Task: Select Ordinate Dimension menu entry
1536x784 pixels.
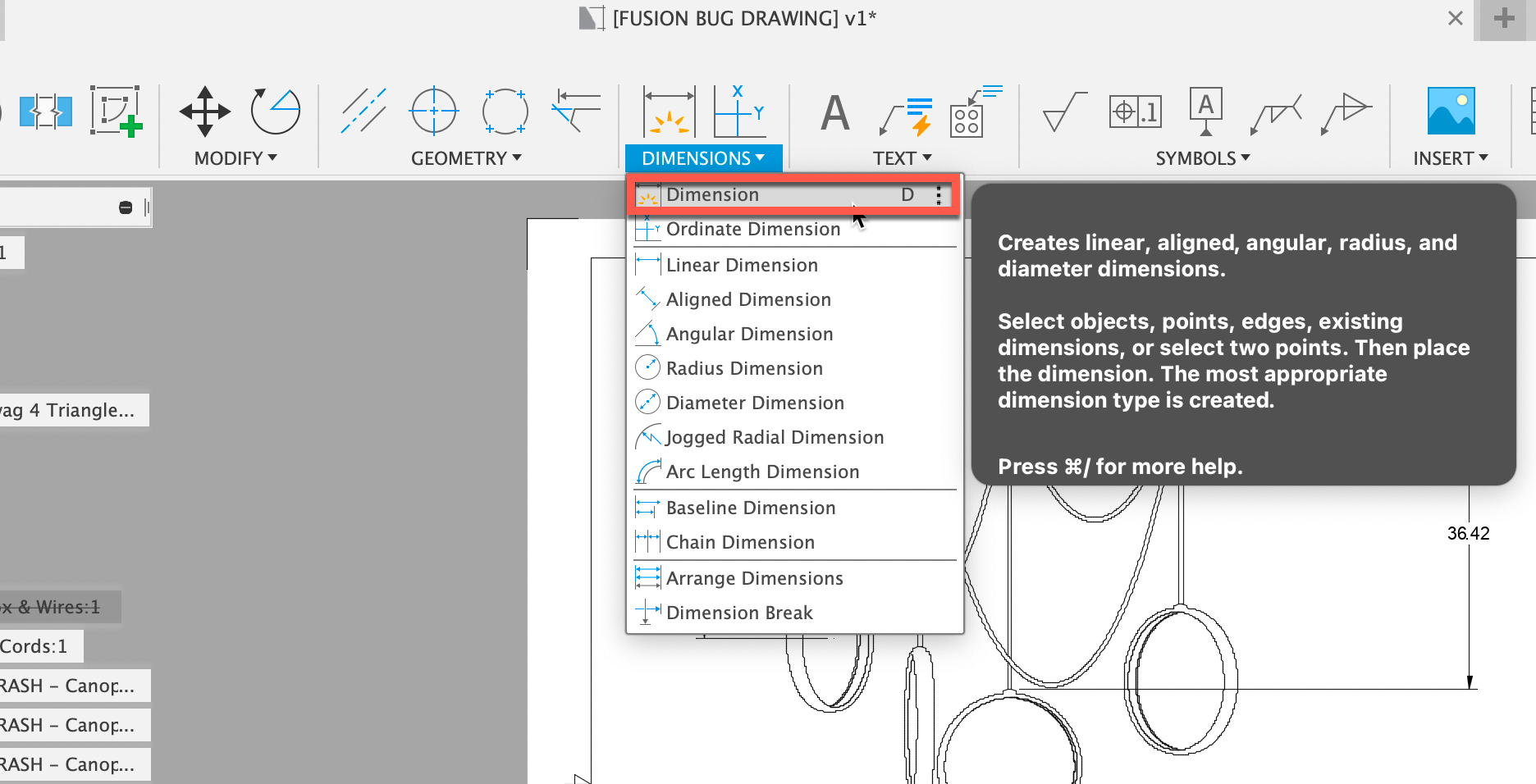Action: coord(795,230)
